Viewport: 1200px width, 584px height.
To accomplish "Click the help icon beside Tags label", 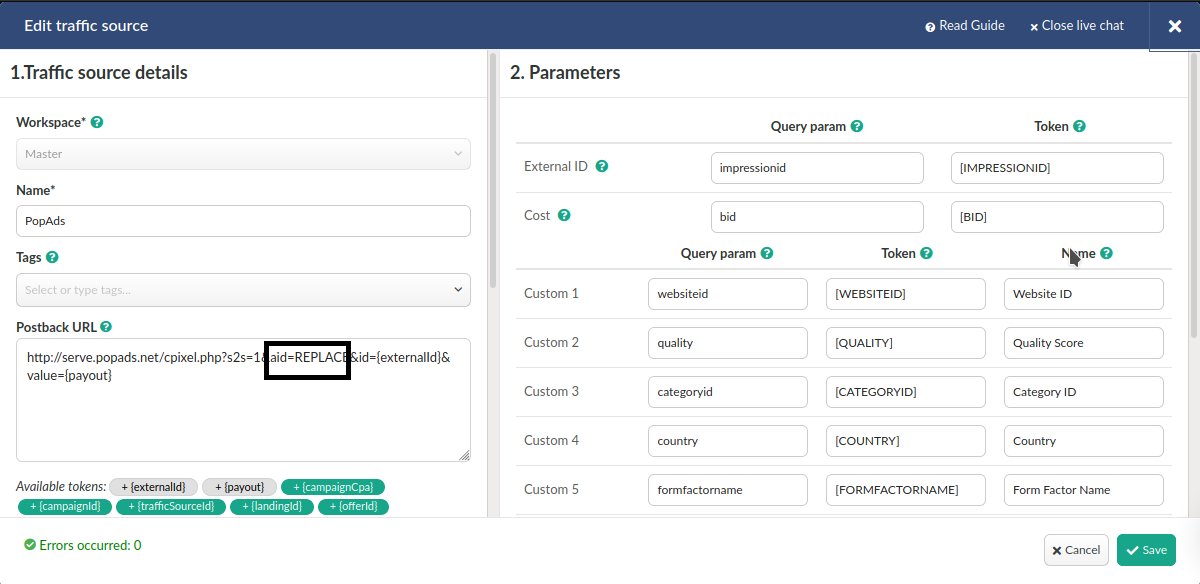I will [x=52, y=257].
